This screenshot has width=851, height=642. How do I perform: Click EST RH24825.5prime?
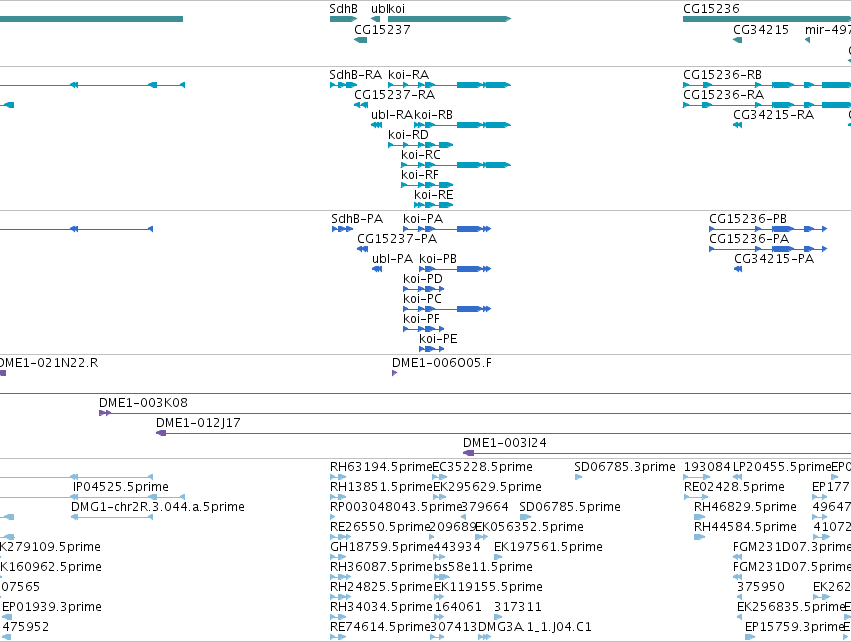[x=381, y=587]
